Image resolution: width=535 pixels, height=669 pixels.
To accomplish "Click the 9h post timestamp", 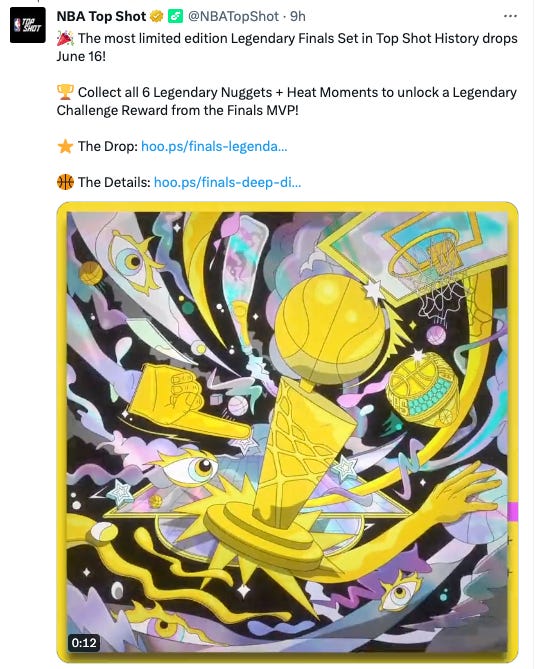I will (x=298, y=16).
